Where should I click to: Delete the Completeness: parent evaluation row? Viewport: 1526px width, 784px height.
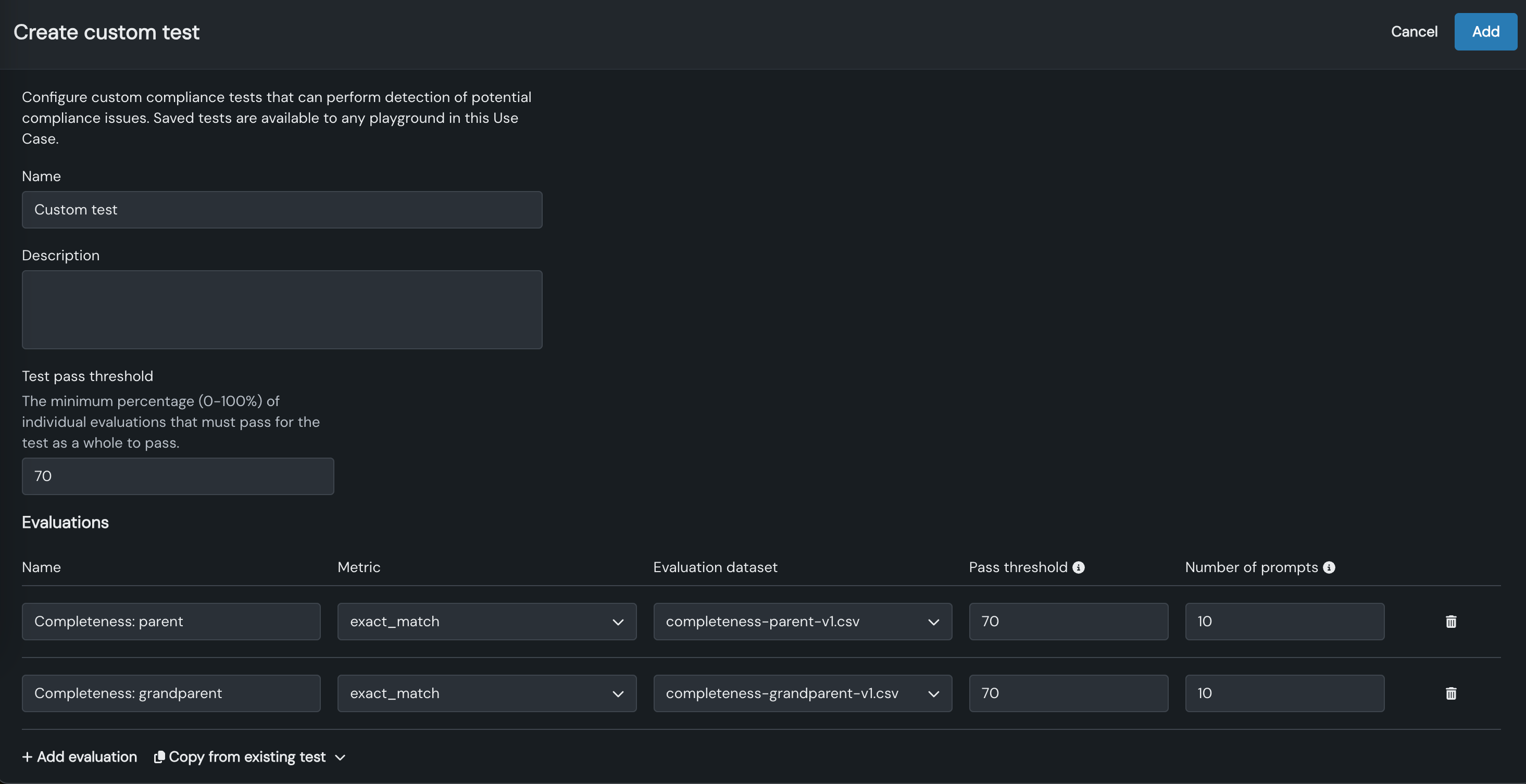coord(1451,621)
